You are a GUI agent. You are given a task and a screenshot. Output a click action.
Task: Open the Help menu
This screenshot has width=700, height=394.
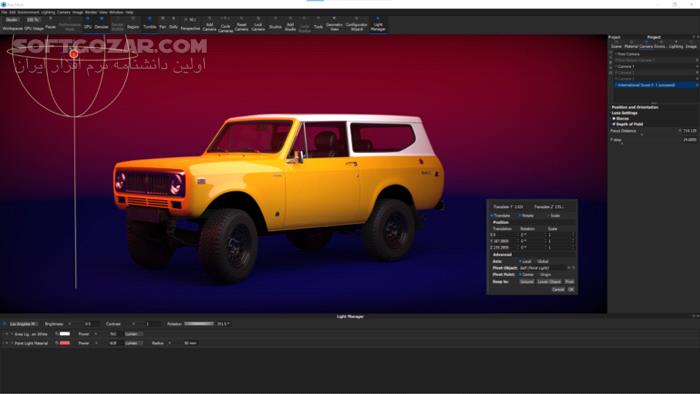[x=129, y=12]
